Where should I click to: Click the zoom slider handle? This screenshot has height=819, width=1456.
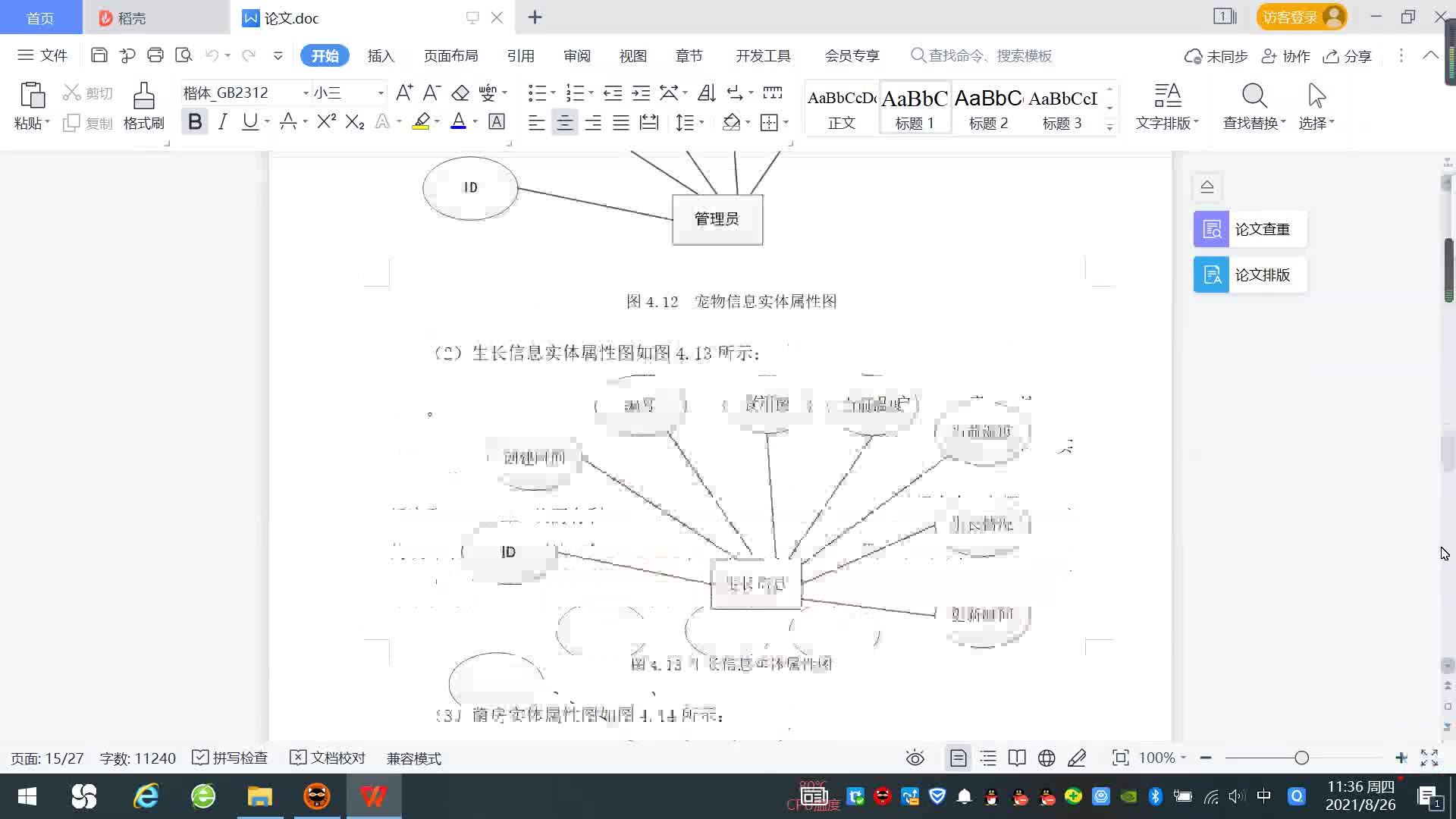point(1301,758)
